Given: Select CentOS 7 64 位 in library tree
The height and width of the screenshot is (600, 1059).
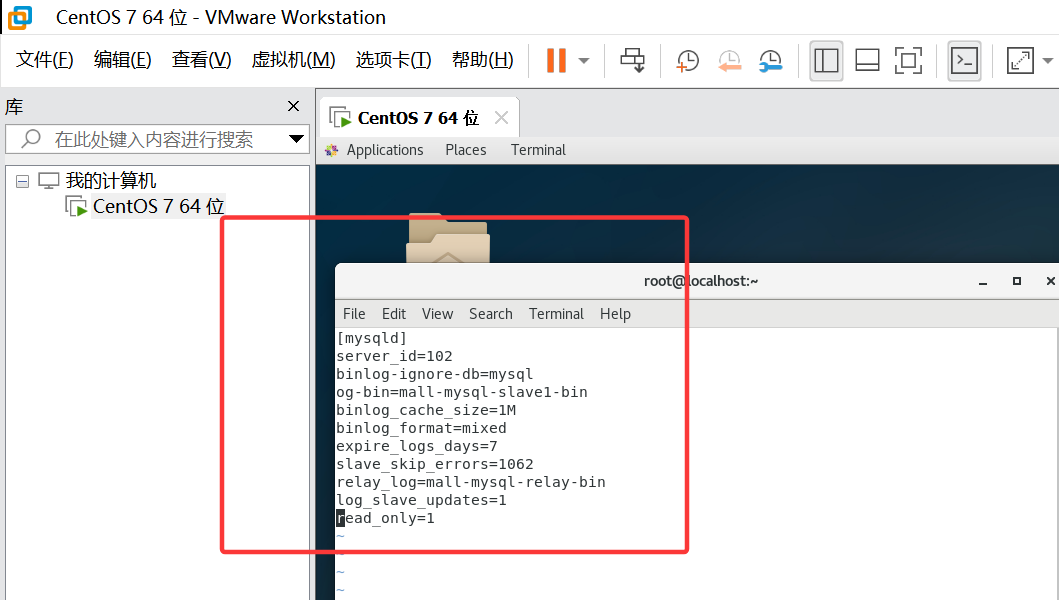Looking at the screenshot, I should [x=158, y=207].
